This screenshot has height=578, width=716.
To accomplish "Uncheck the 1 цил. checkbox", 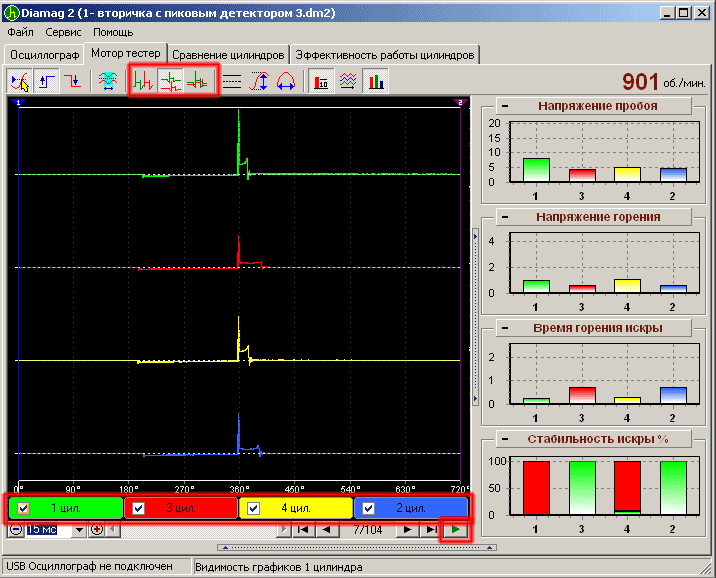I will coord(23,508).
